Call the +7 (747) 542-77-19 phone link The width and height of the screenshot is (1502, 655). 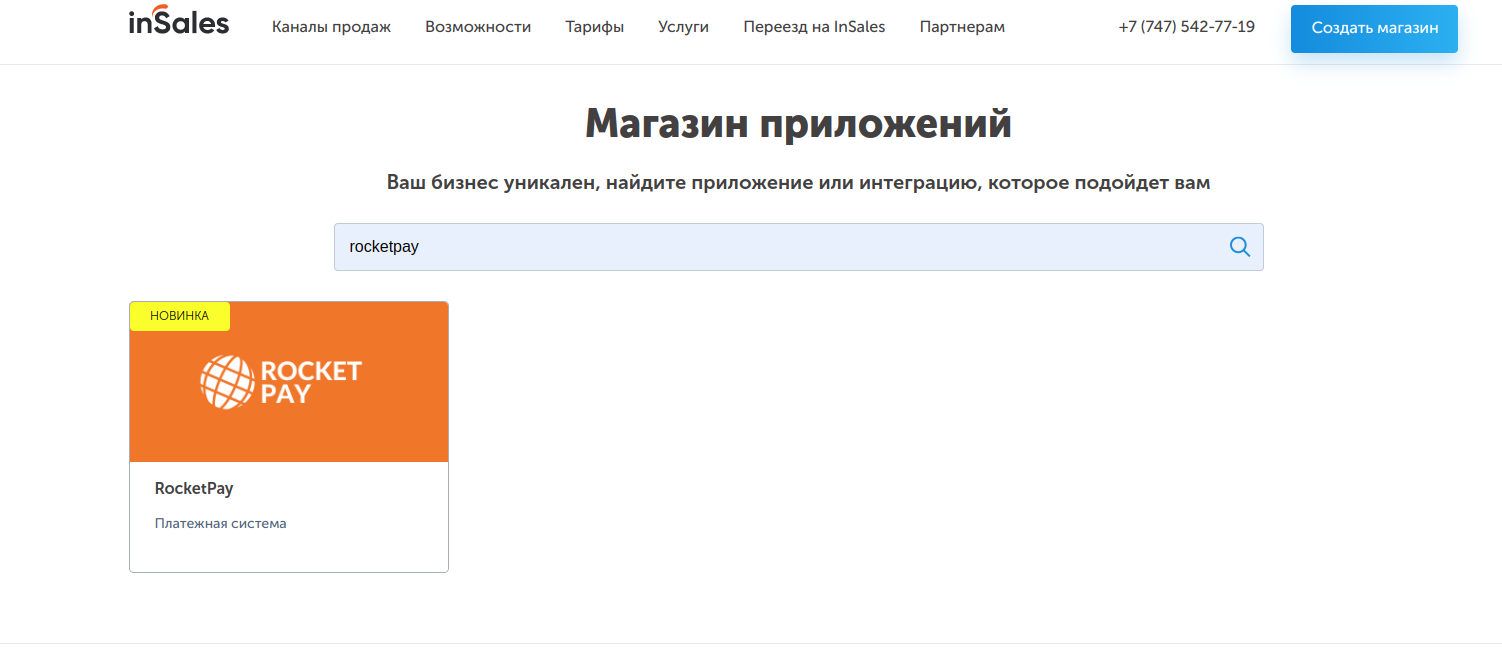click(1187, 27)
